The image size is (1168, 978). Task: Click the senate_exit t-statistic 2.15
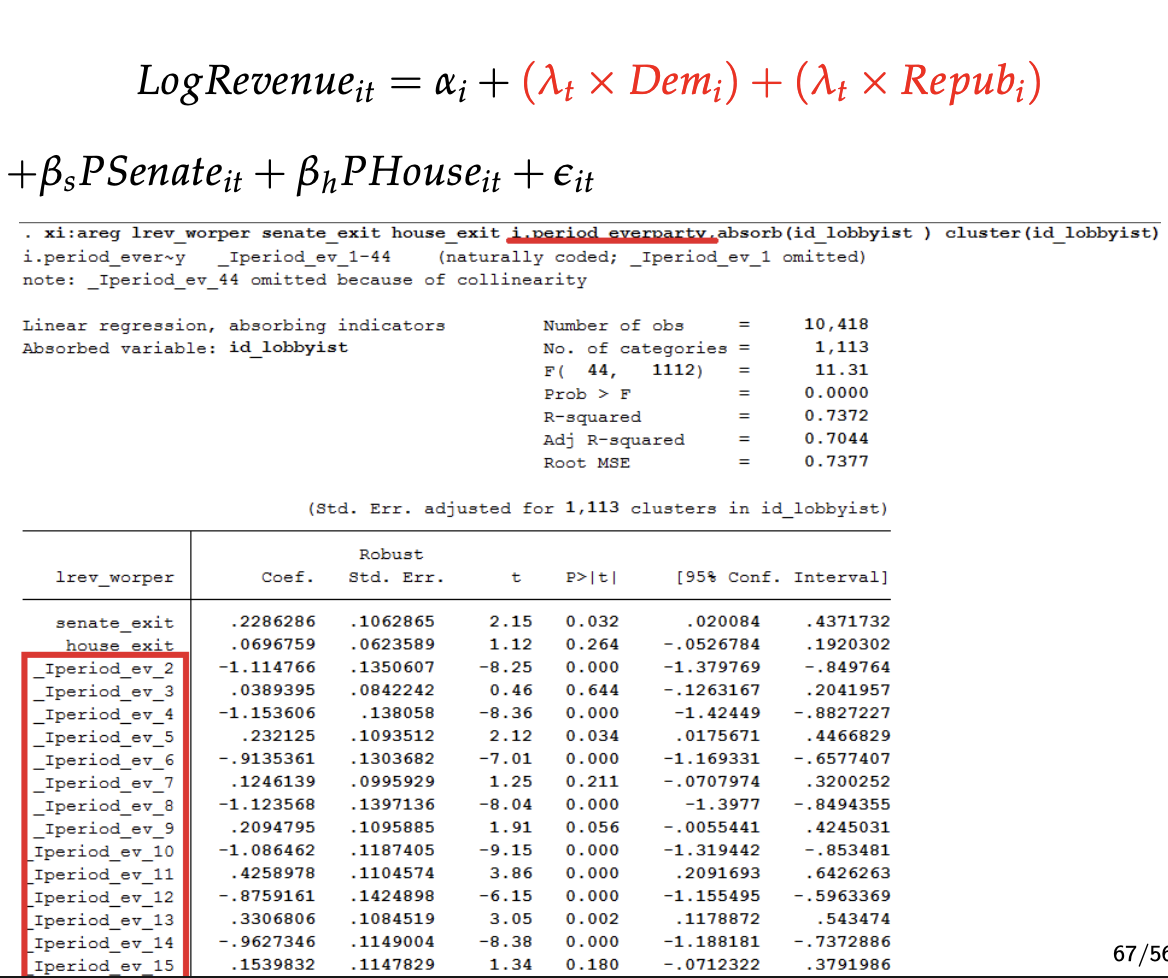coord(511,621)
